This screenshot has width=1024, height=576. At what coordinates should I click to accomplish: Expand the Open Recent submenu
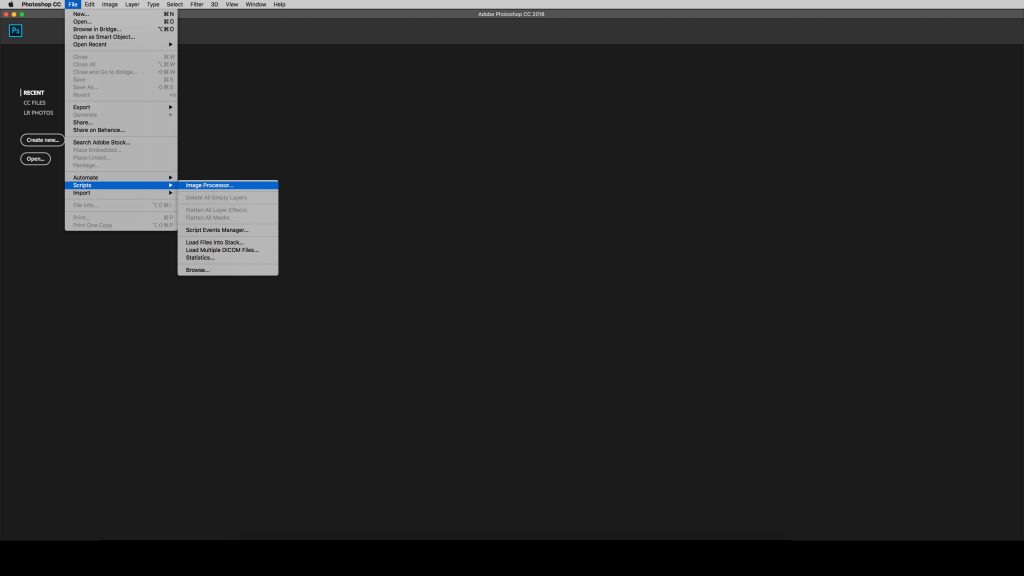coord(121,44)
